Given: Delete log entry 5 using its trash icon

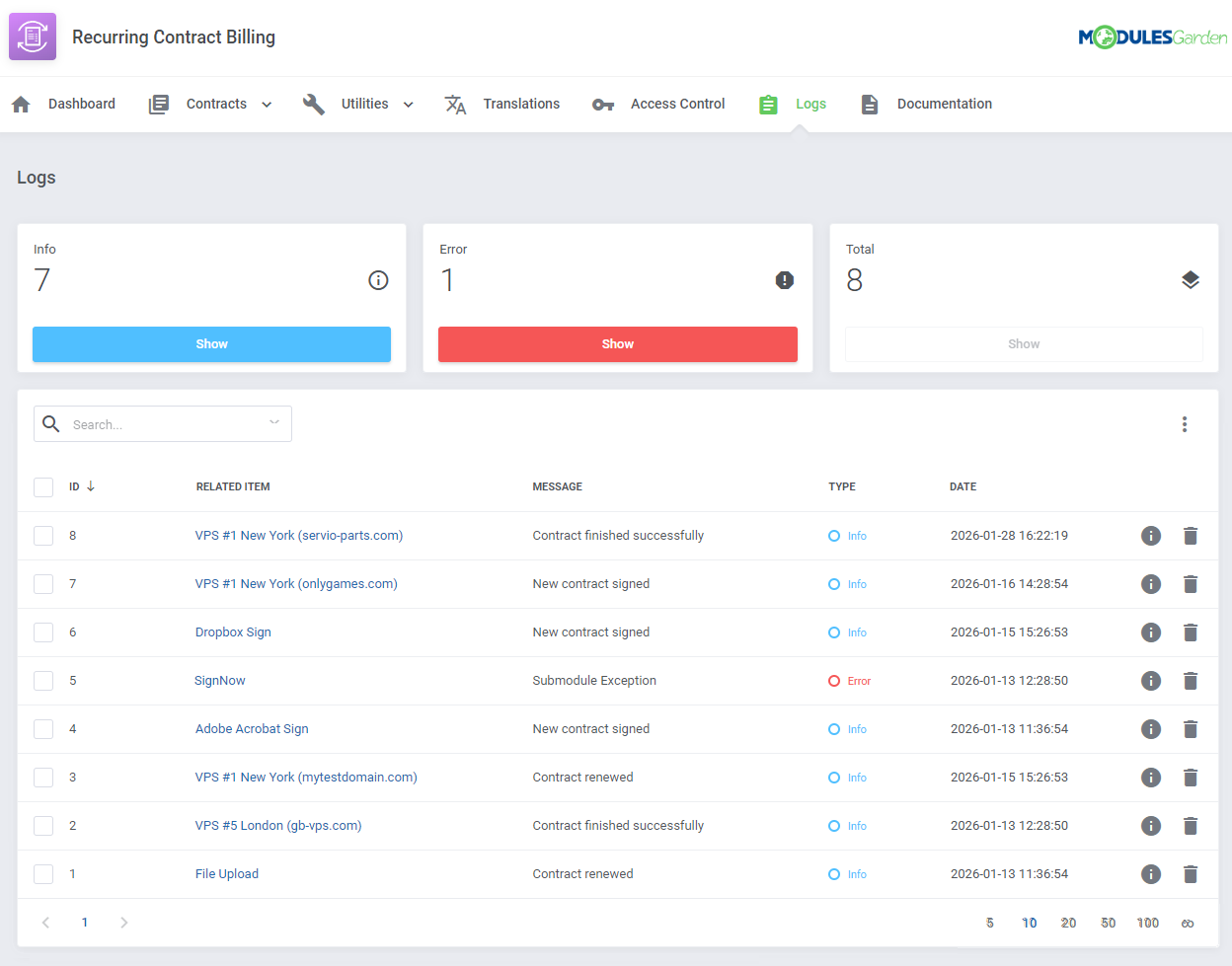Looking at the screenshot, I should [x=1191, y=681].
